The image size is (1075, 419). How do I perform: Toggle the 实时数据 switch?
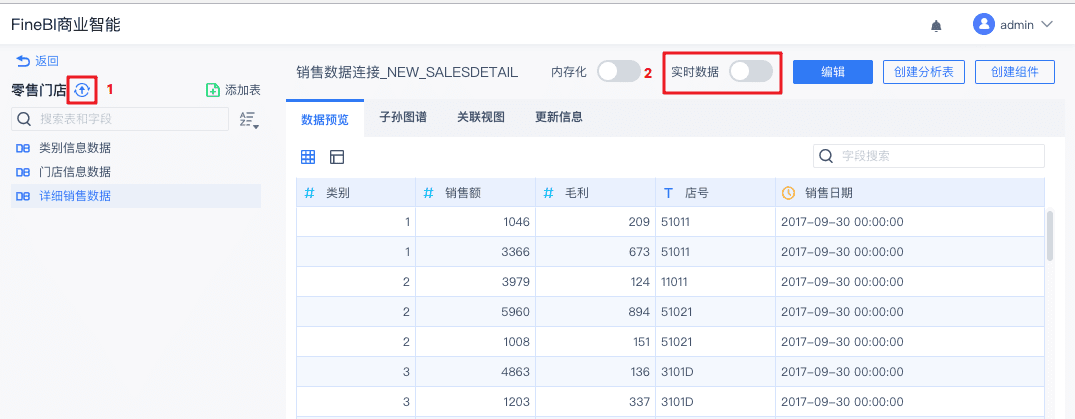coord(750,72)
